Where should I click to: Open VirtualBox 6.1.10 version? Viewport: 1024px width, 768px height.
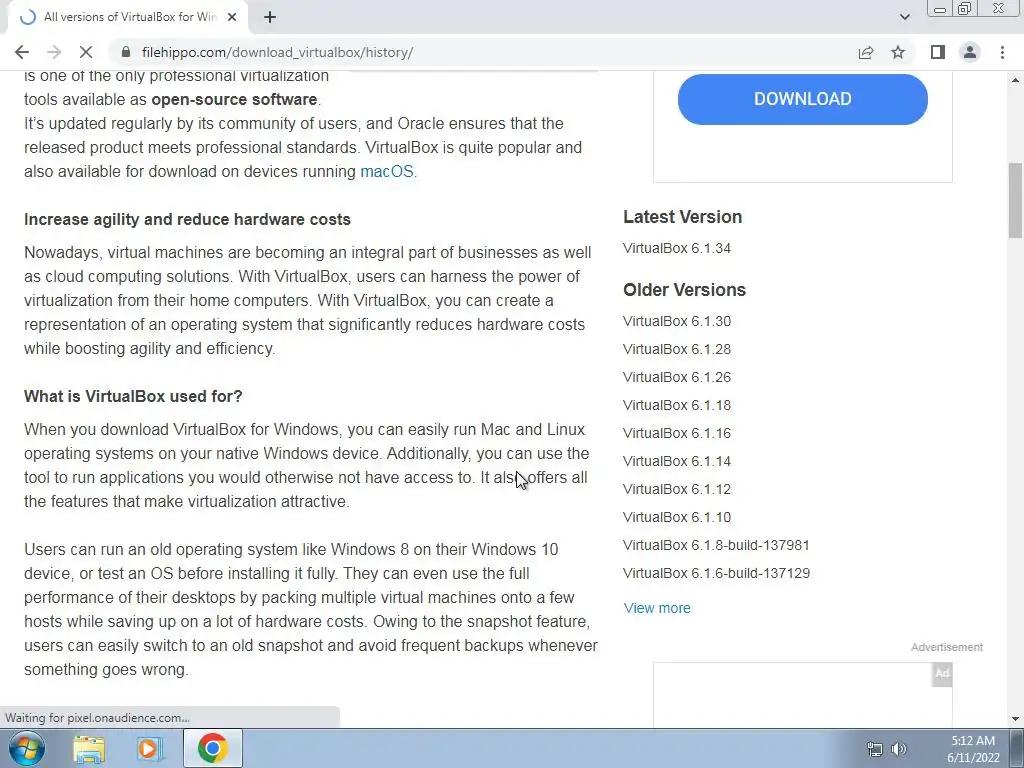(x=677, y=517)
